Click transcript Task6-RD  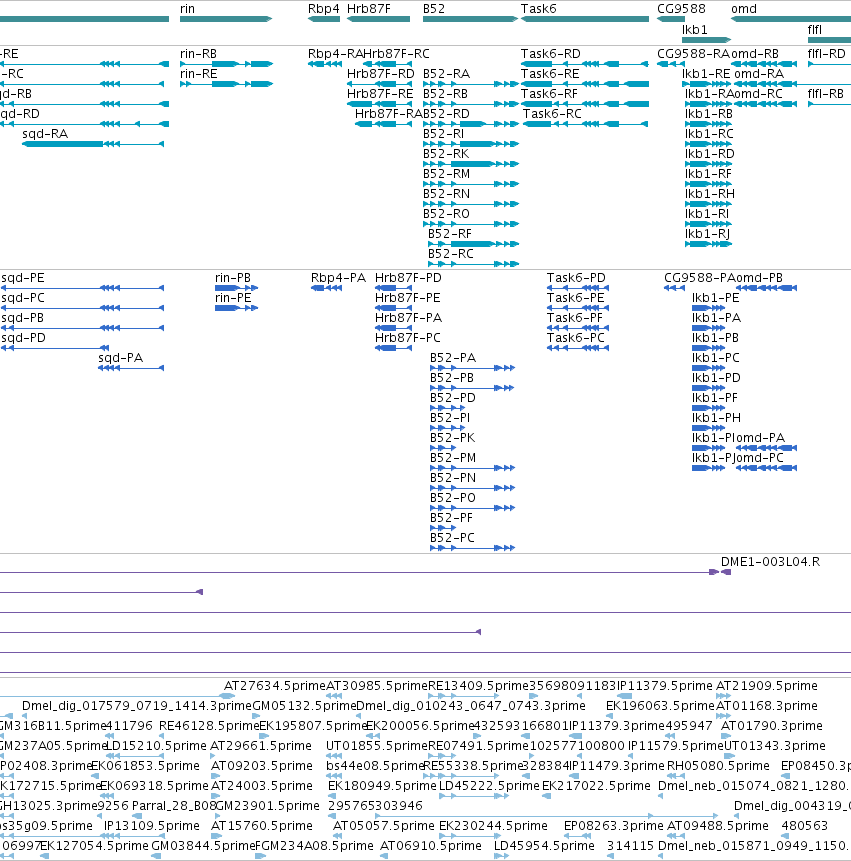[585, 64]
